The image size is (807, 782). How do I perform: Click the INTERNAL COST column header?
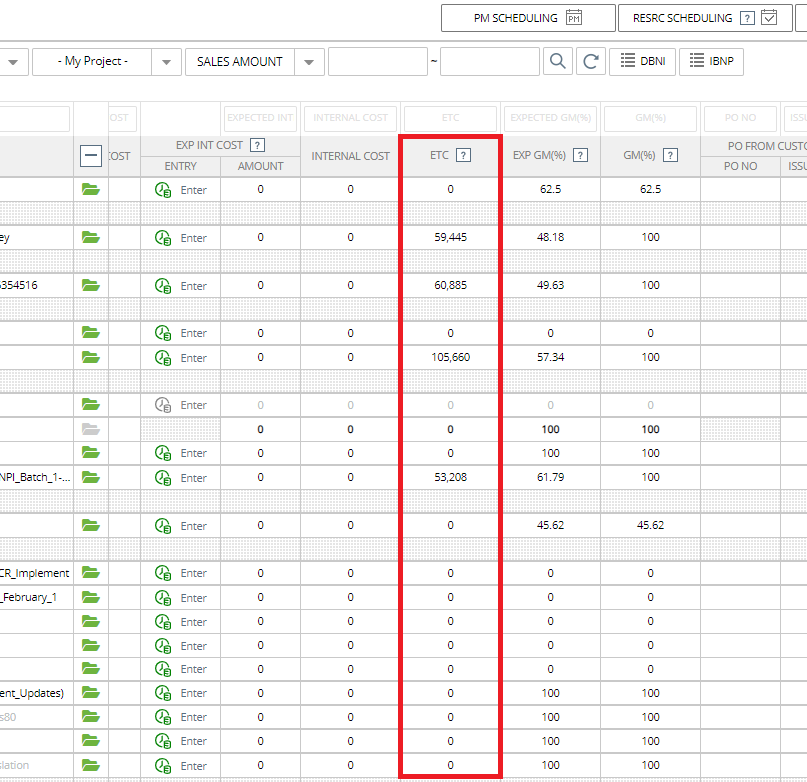(350, 156)
